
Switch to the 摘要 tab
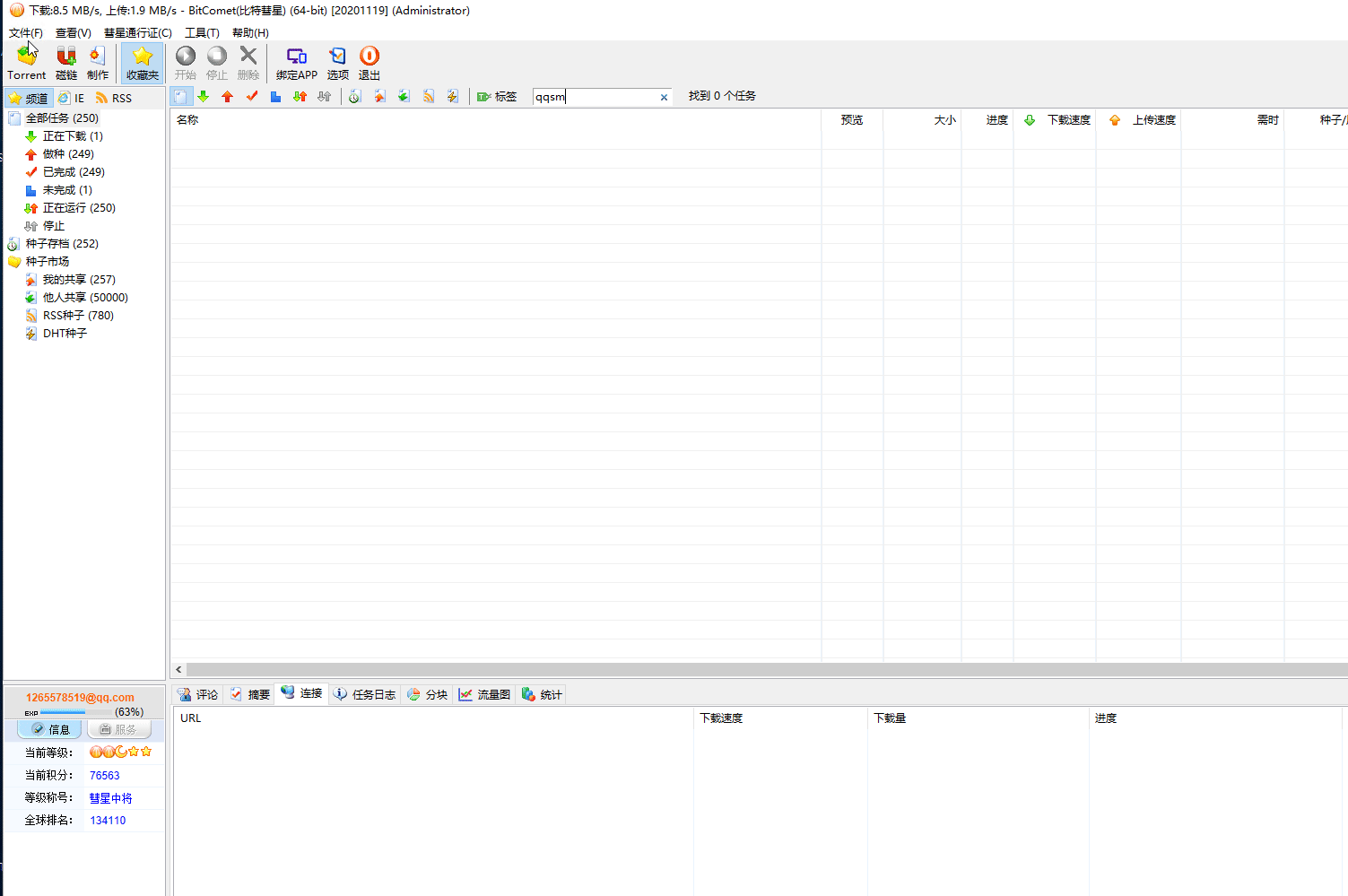tap(250, 694)
